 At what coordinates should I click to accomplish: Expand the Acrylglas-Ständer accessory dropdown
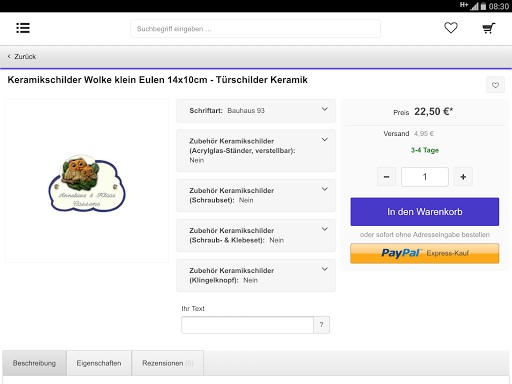pos(256,151)
